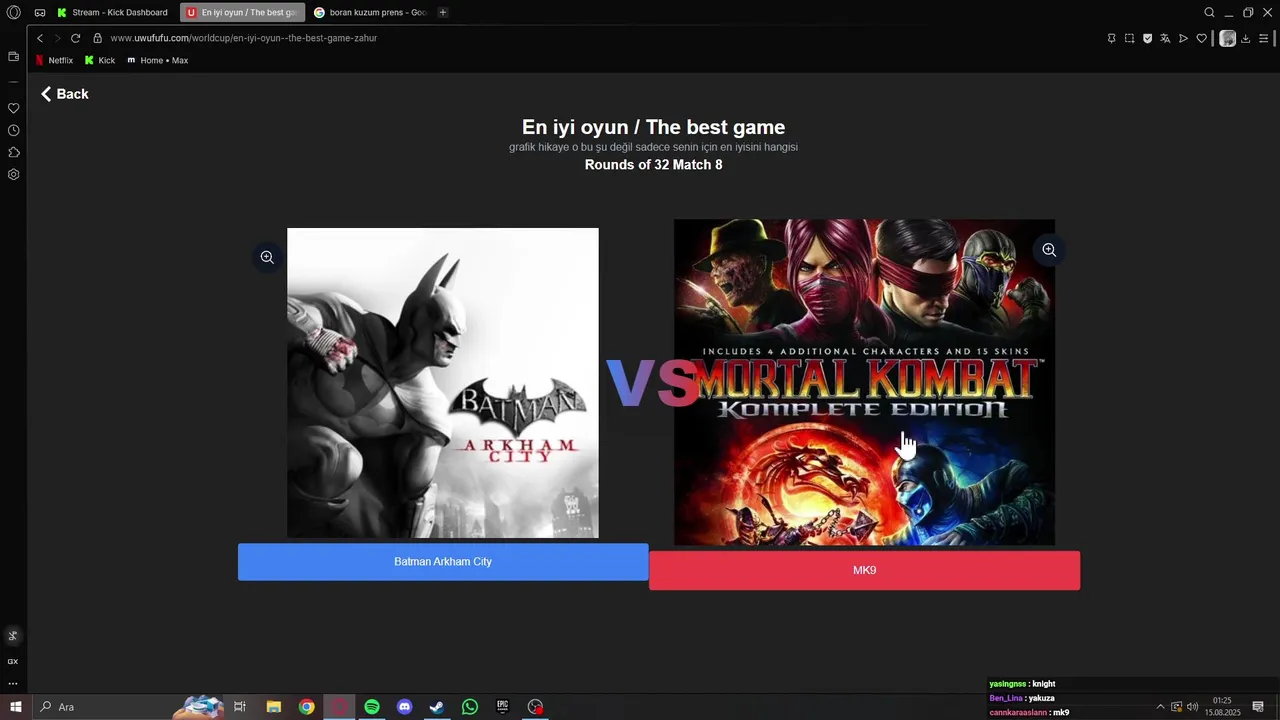Open a new browser tab
This screenshot has height=720, width=1280.
[443, 13]
